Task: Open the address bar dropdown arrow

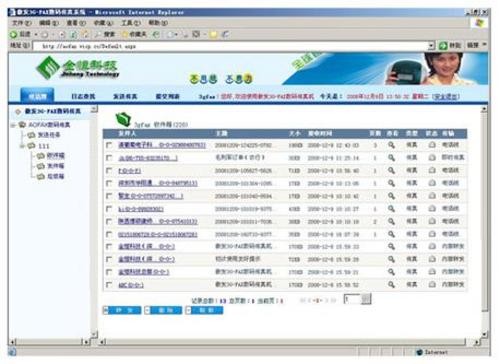Action: coord(431,46)
